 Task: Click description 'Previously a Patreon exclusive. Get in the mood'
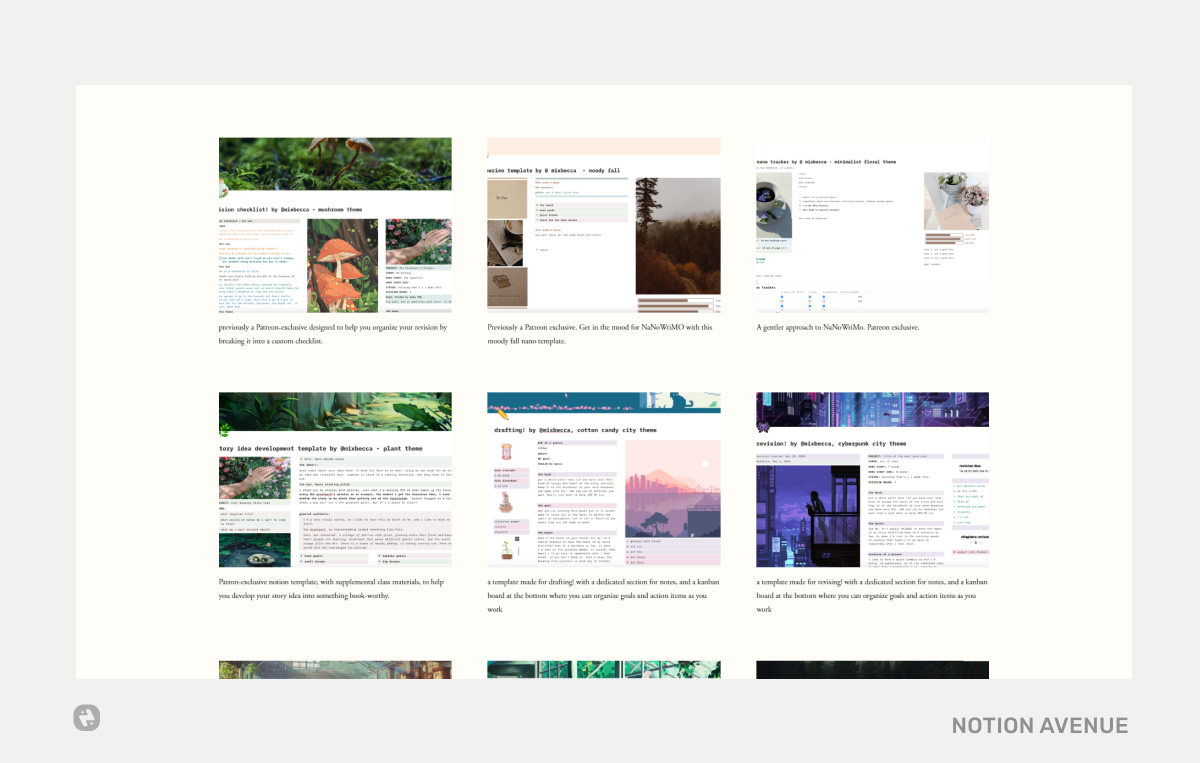[599, 334]
